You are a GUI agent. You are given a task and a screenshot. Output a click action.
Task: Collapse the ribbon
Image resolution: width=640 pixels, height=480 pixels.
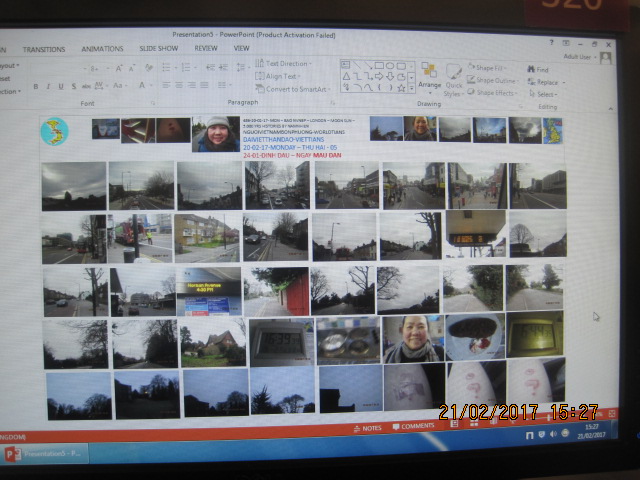tap(610, 109)
